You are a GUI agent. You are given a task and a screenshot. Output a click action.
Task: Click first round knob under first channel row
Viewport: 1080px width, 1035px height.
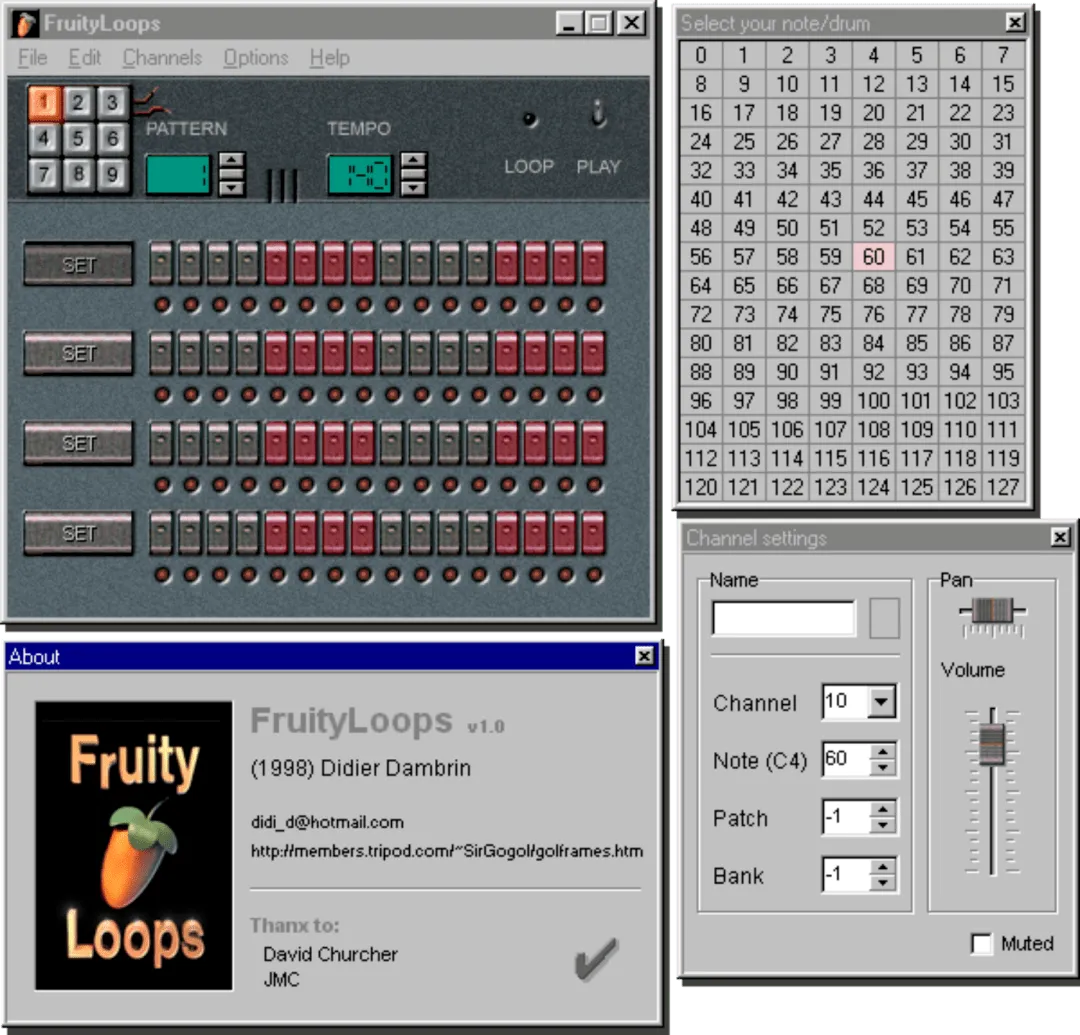coord(163,305)
